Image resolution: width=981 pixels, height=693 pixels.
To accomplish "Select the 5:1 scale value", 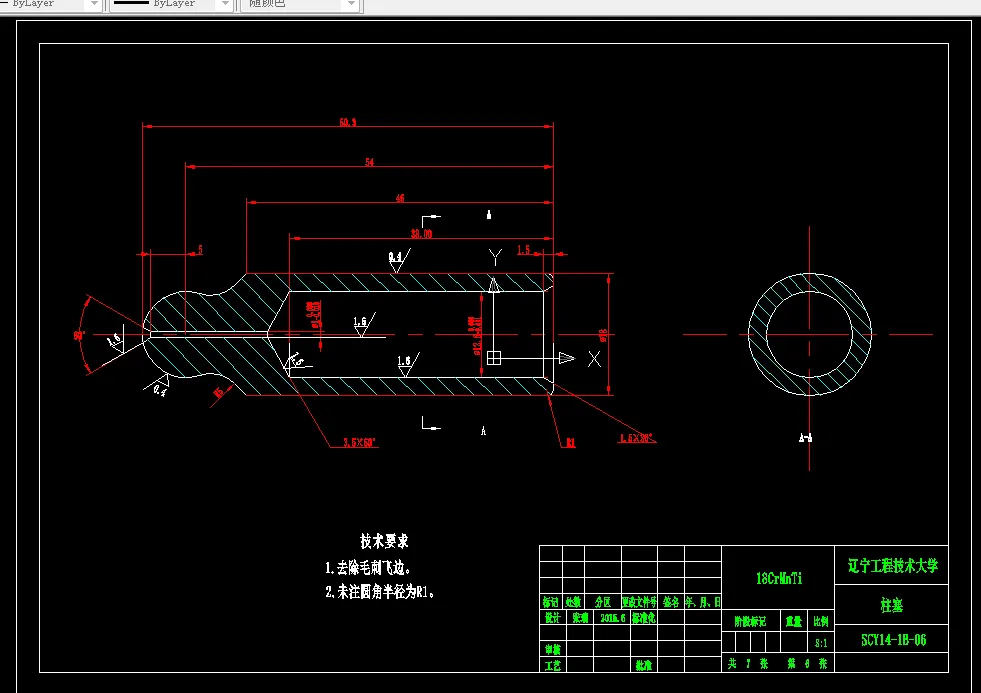I will click(x=821, y=643).
